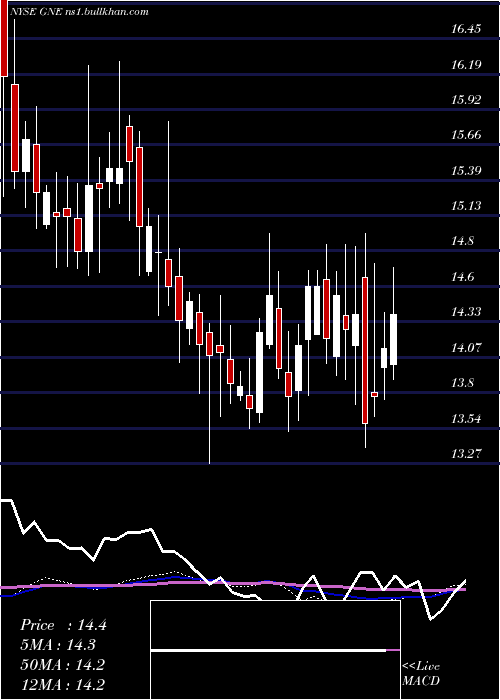Click the <<Live MACD label
The width and height of the screenshot is (500, 700).
point(421,674)
